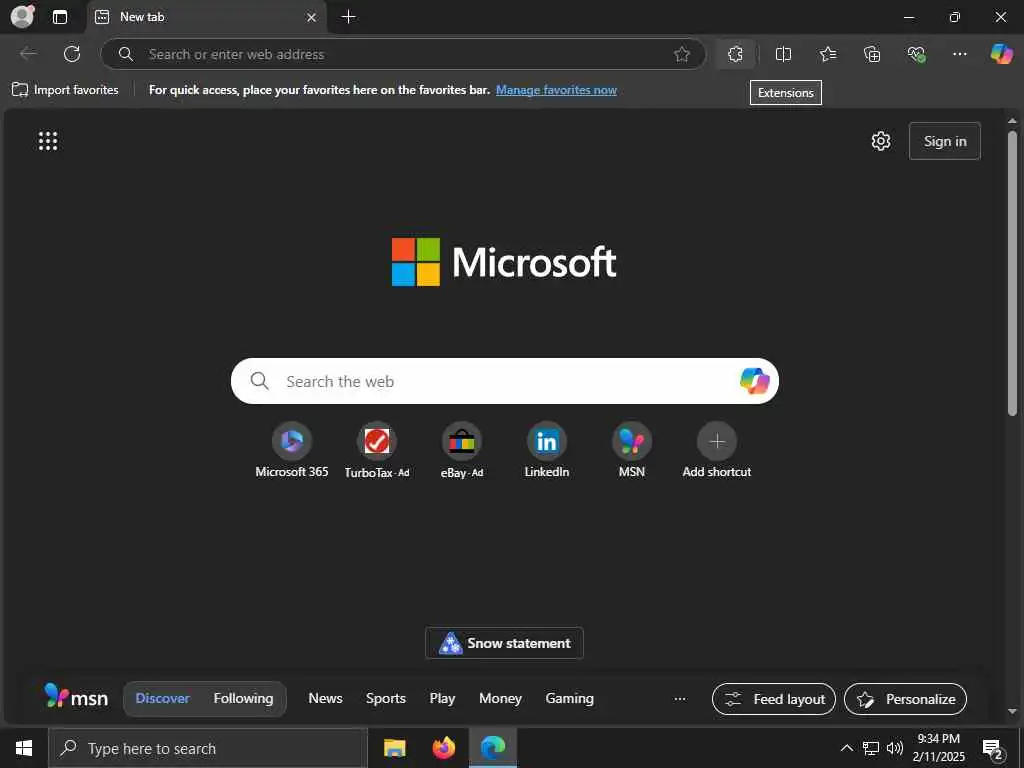Open page settings gear
This screenshot has width=1024, height=768.
pyautogui.click(x=881, y=141)
